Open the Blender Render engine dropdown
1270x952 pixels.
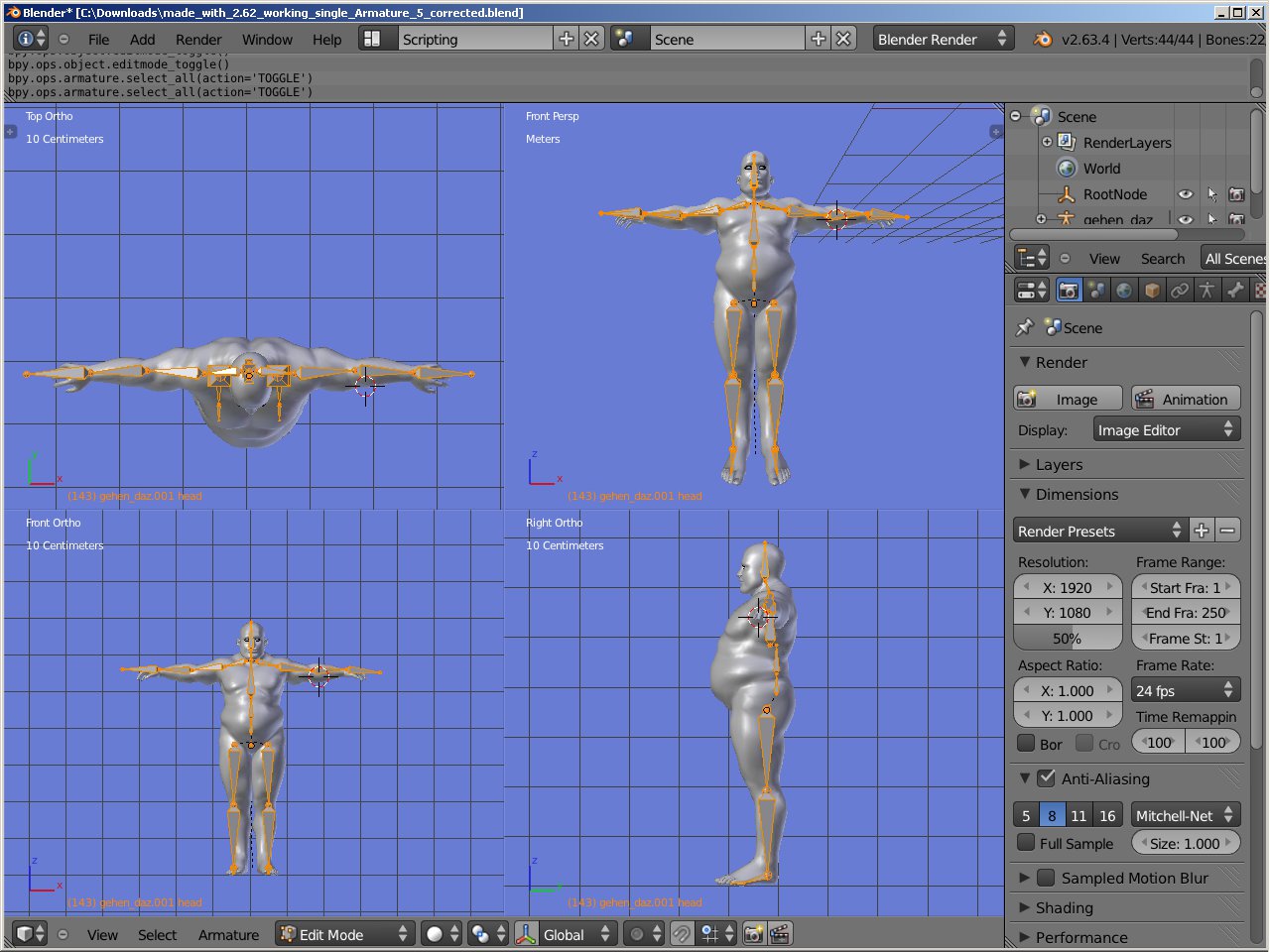(x=942, y=39)
